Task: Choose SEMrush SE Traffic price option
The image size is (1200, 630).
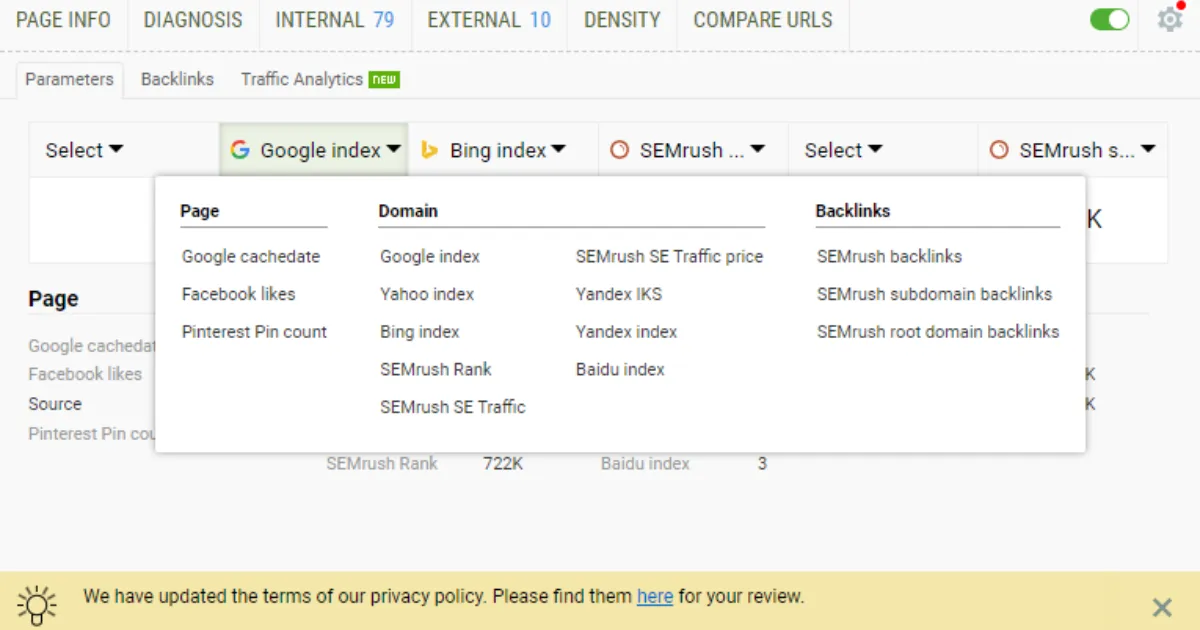Action: coord(669,256)
